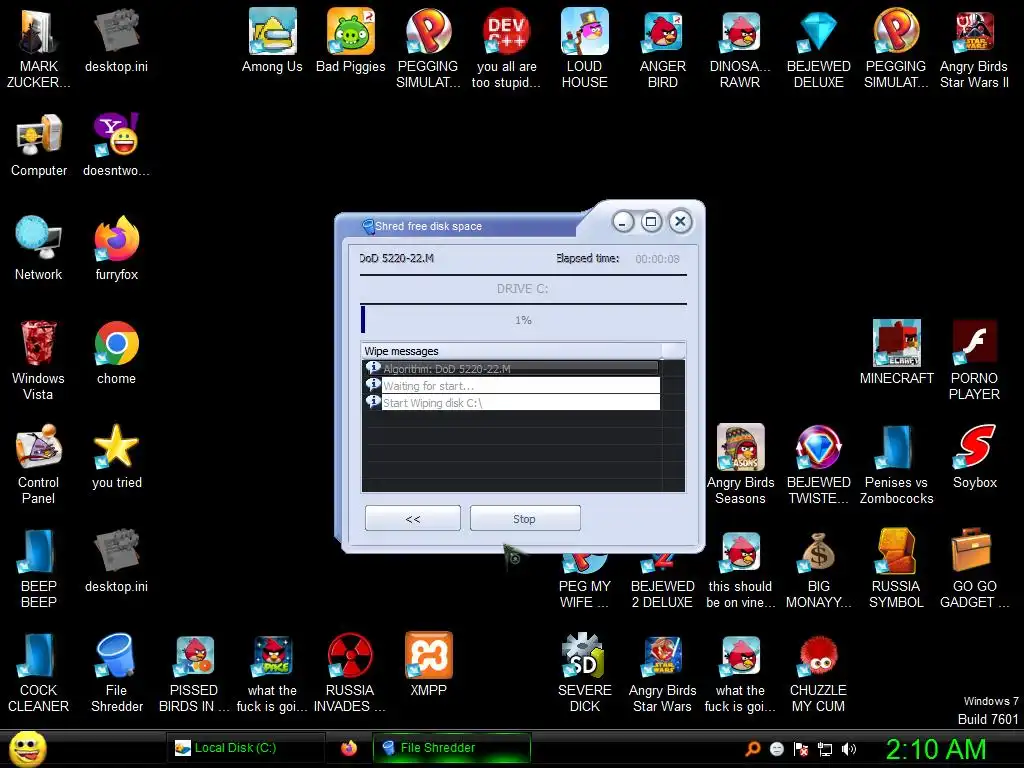The image size is (1024, 768).
Task: Select the Computer desktop icon
Action: tap(39, 145)
